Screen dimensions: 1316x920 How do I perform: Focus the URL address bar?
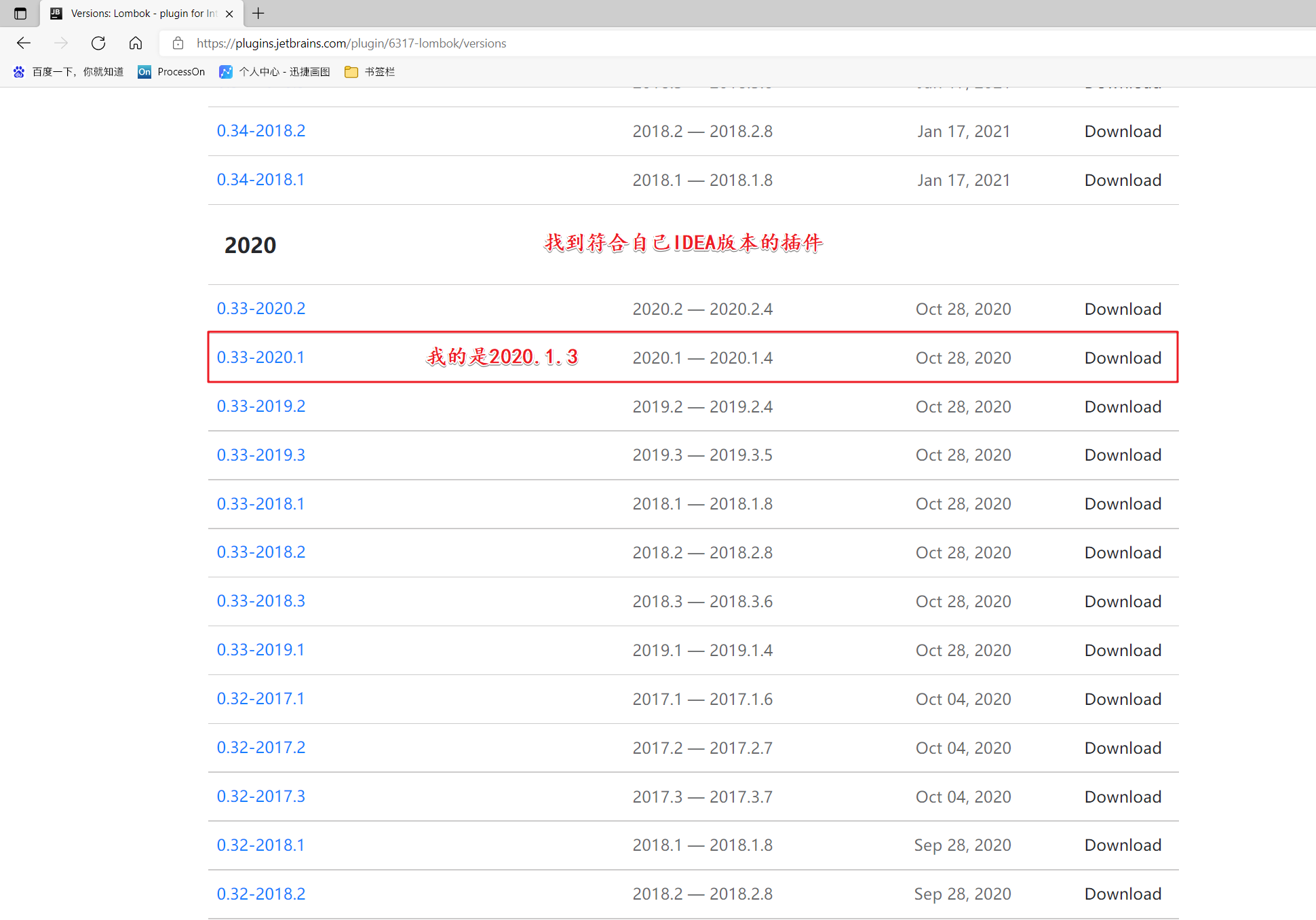pos(611,43)
